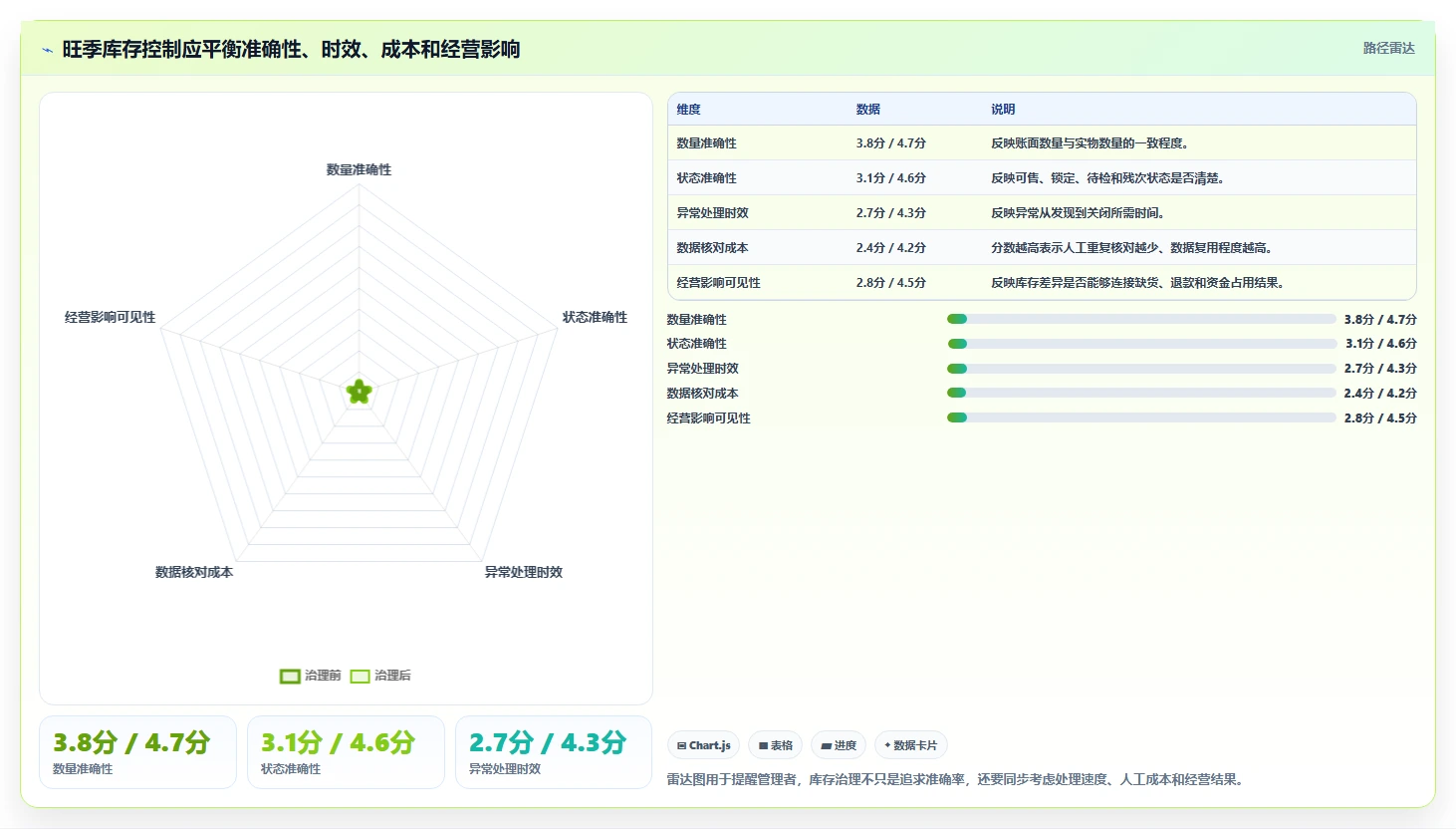Screen dimensions: 1456x829
Task: Click the 进度 chip
Action: 839,745
